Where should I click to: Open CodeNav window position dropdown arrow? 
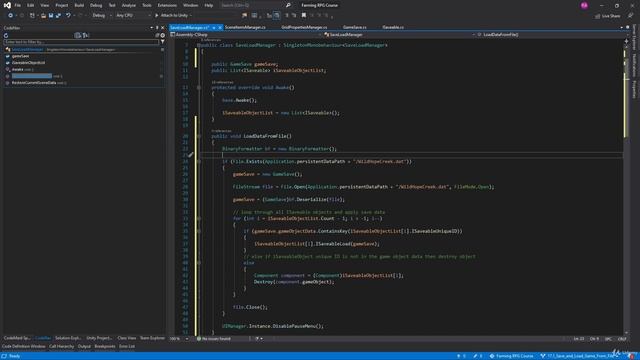[152, 28]
